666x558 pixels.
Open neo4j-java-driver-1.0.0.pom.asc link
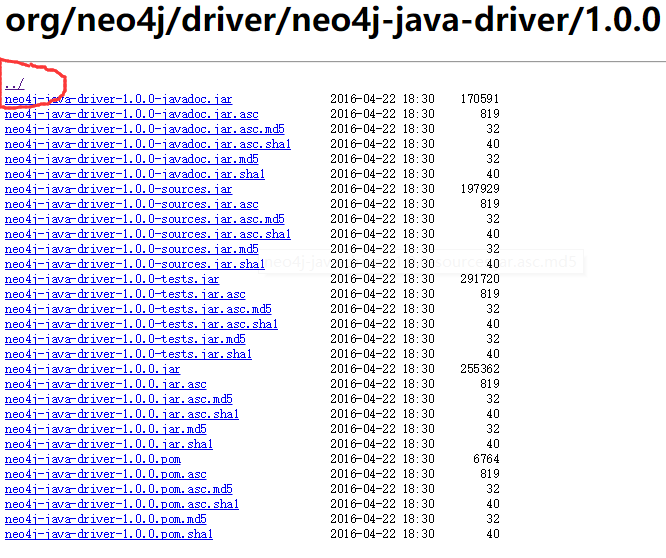pos(105,474)
